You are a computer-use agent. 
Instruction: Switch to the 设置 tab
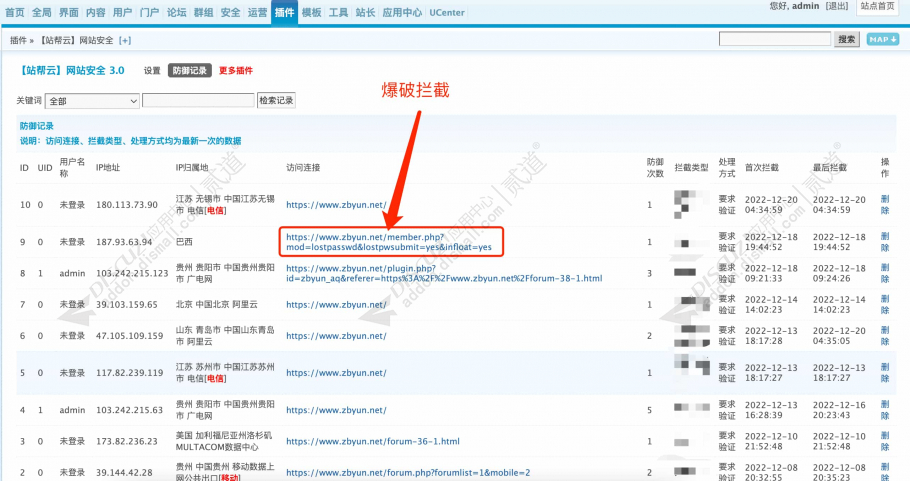tap(152, 70)
